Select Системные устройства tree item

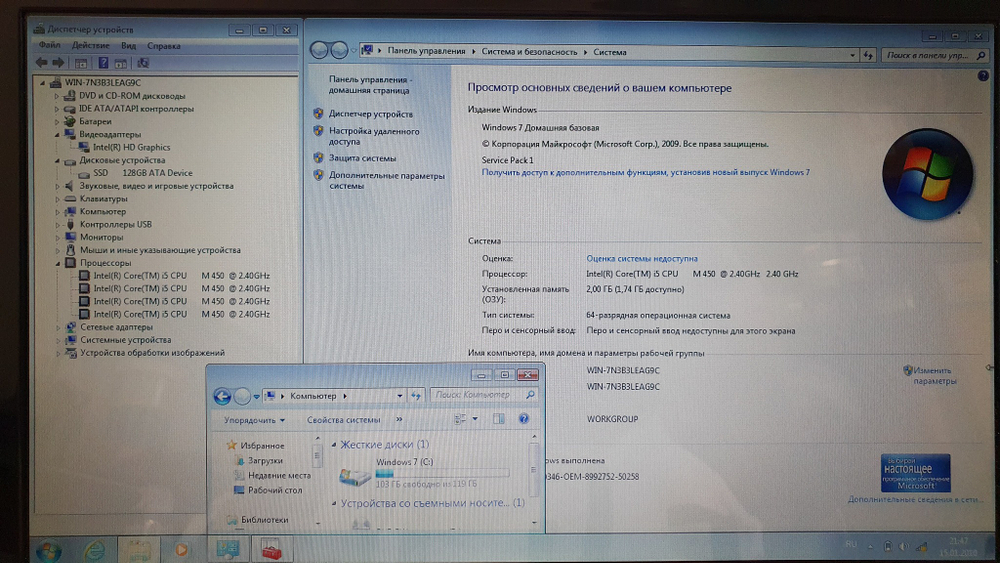coord(126,340)
